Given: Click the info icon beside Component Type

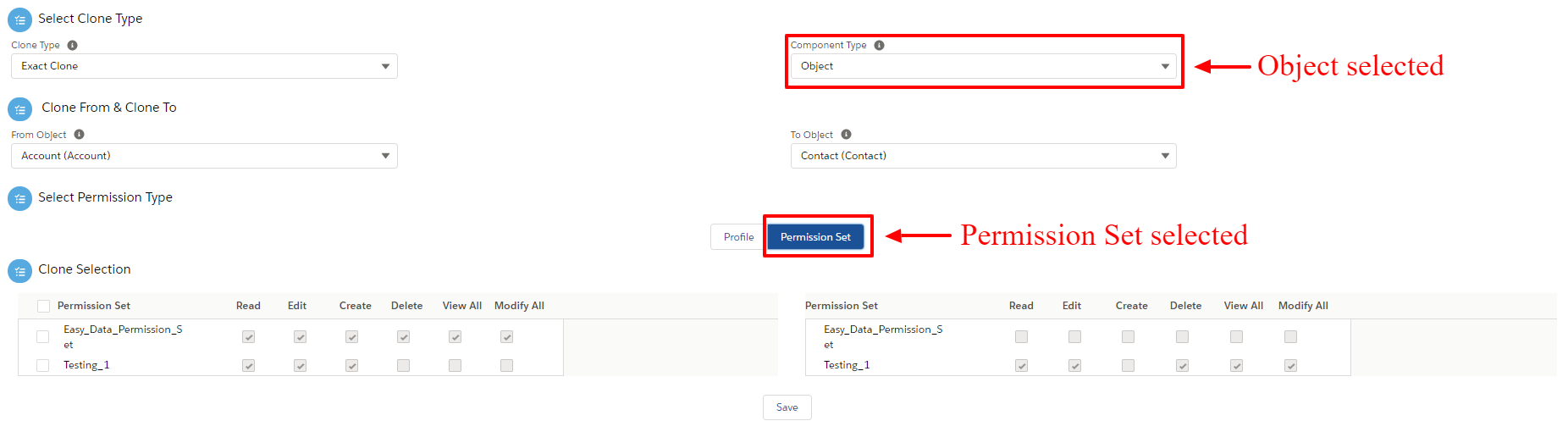Looking at the screenshot, I should coord(879,45).
